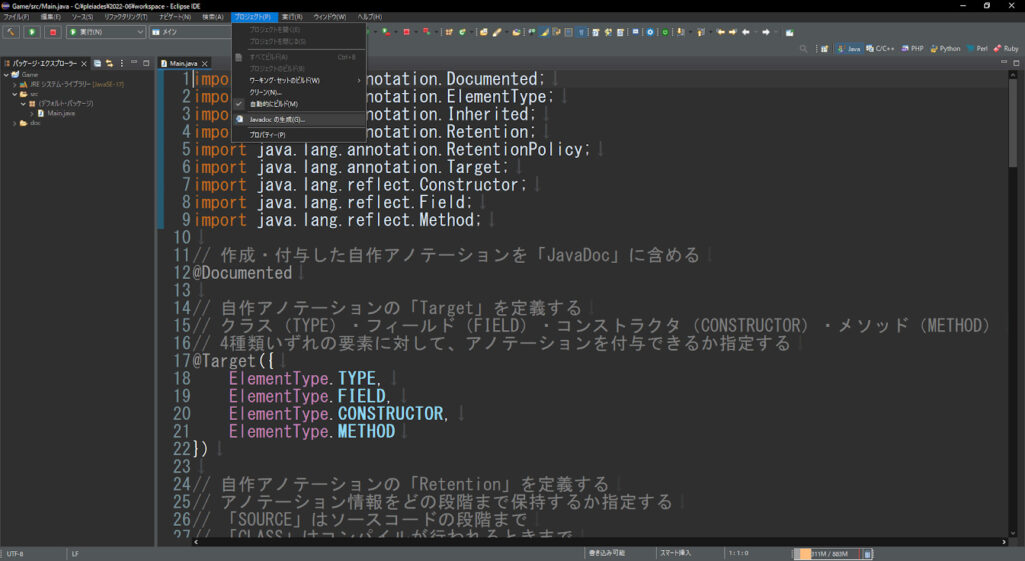The width and height of the screenshot is (1025, 561).
Task: Maximize the editor area
Action: (1017, 63)
